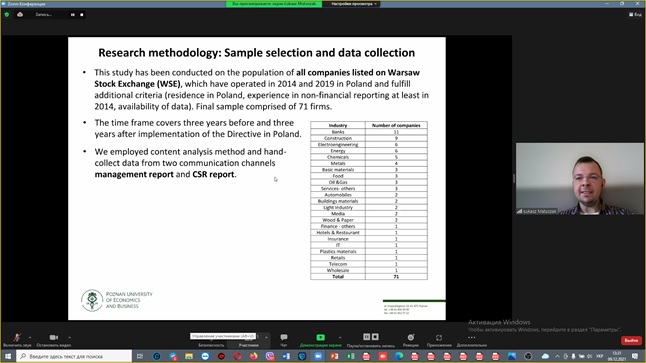646x363 pixels.
Task: Pause recording via top-left pause icon
Action: (x=73, y=14)
